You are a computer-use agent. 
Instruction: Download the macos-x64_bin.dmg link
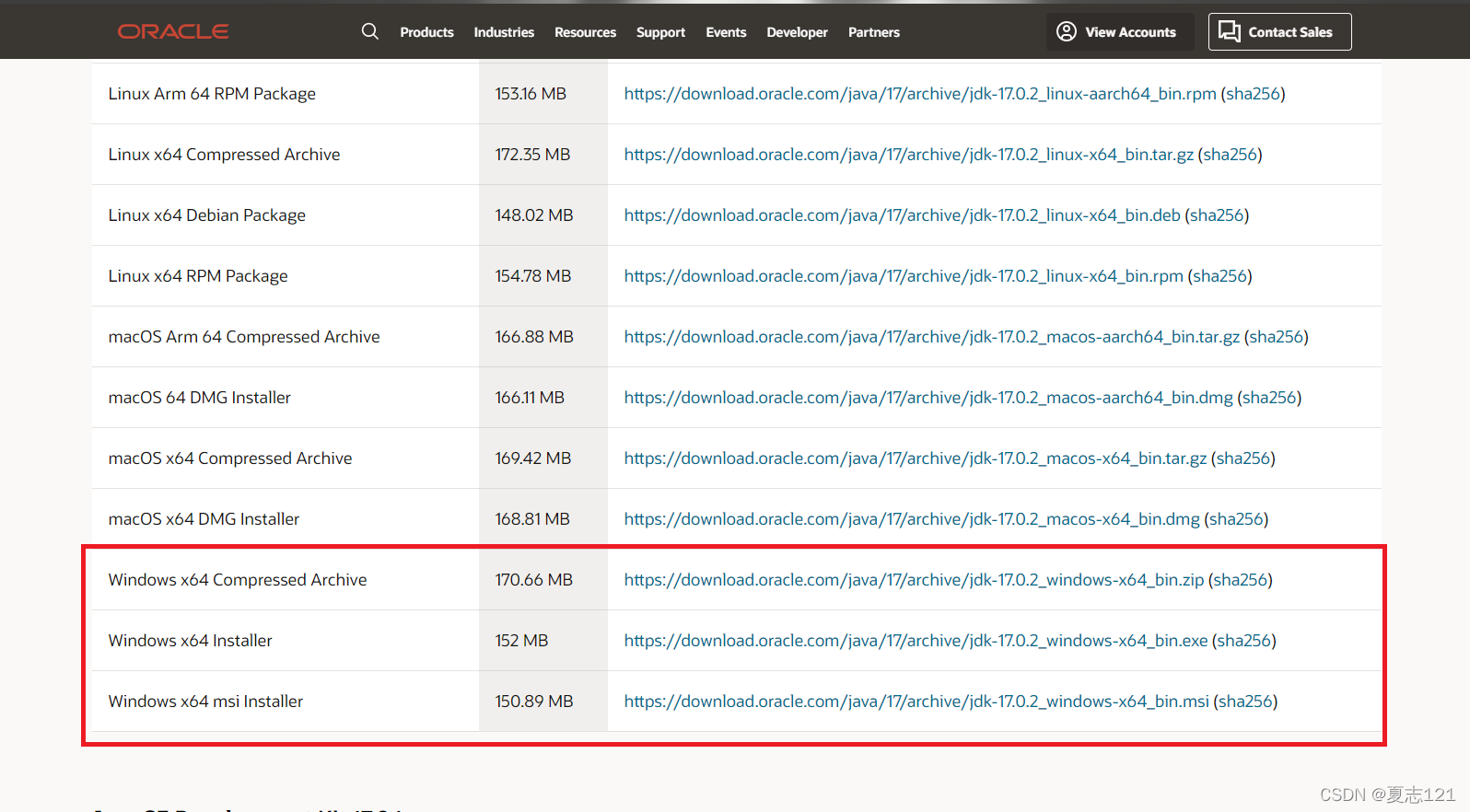[x=912, y=519]
